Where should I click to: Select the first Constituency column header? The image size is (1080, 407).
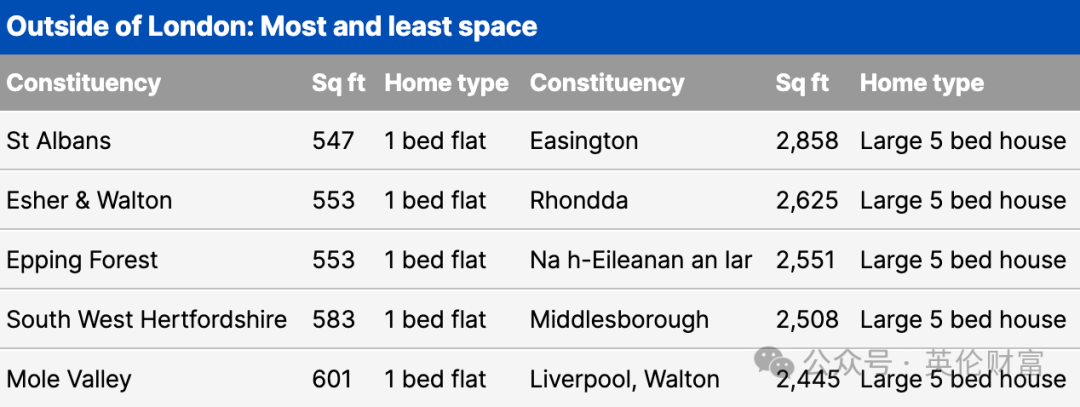(83, 83)
